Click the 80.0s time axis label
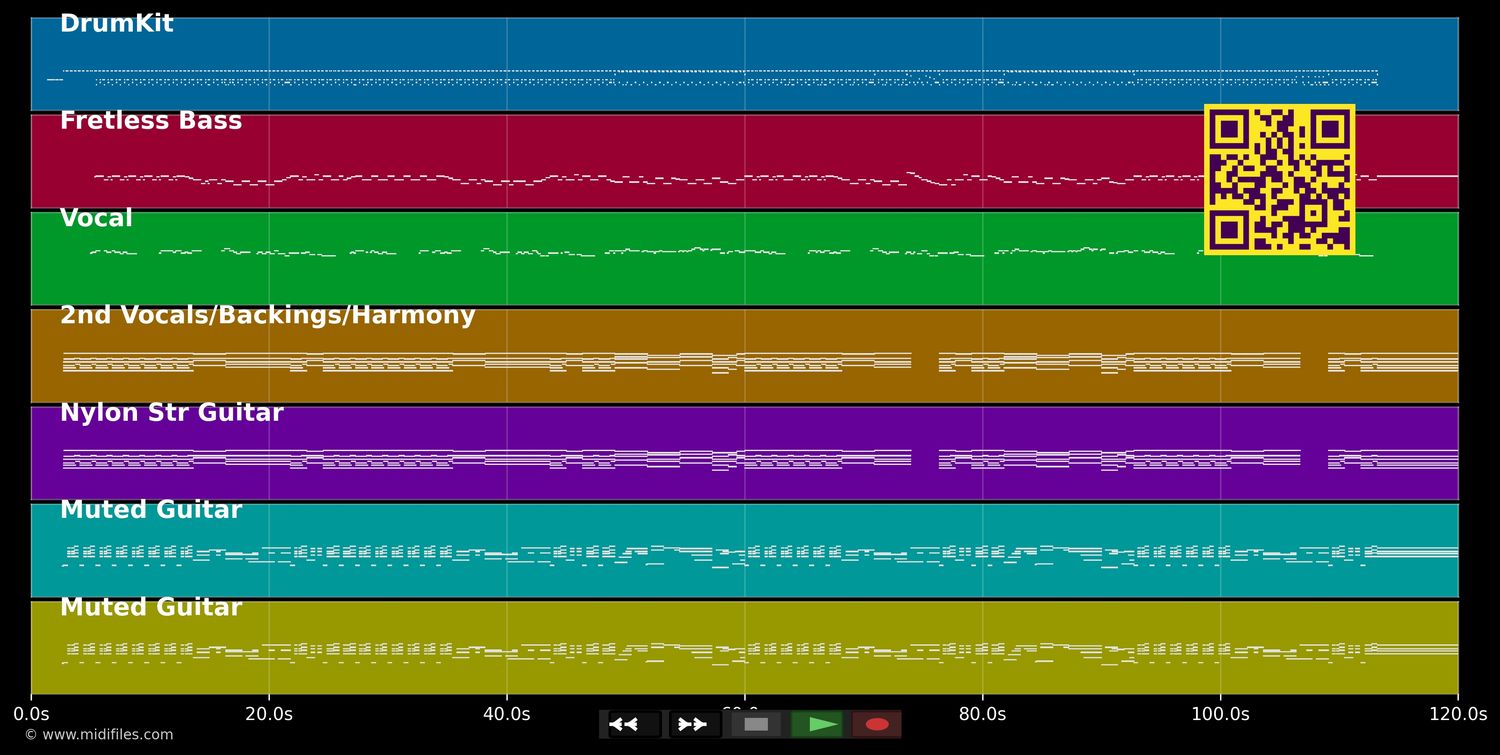Viewport: 1500px width, 755px height. pos(982,714)
